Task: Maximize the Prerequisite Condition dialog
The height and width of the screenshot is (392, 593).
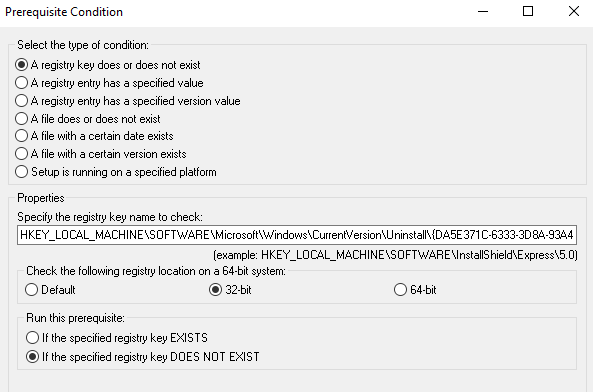Action: [x=528, y=12]
